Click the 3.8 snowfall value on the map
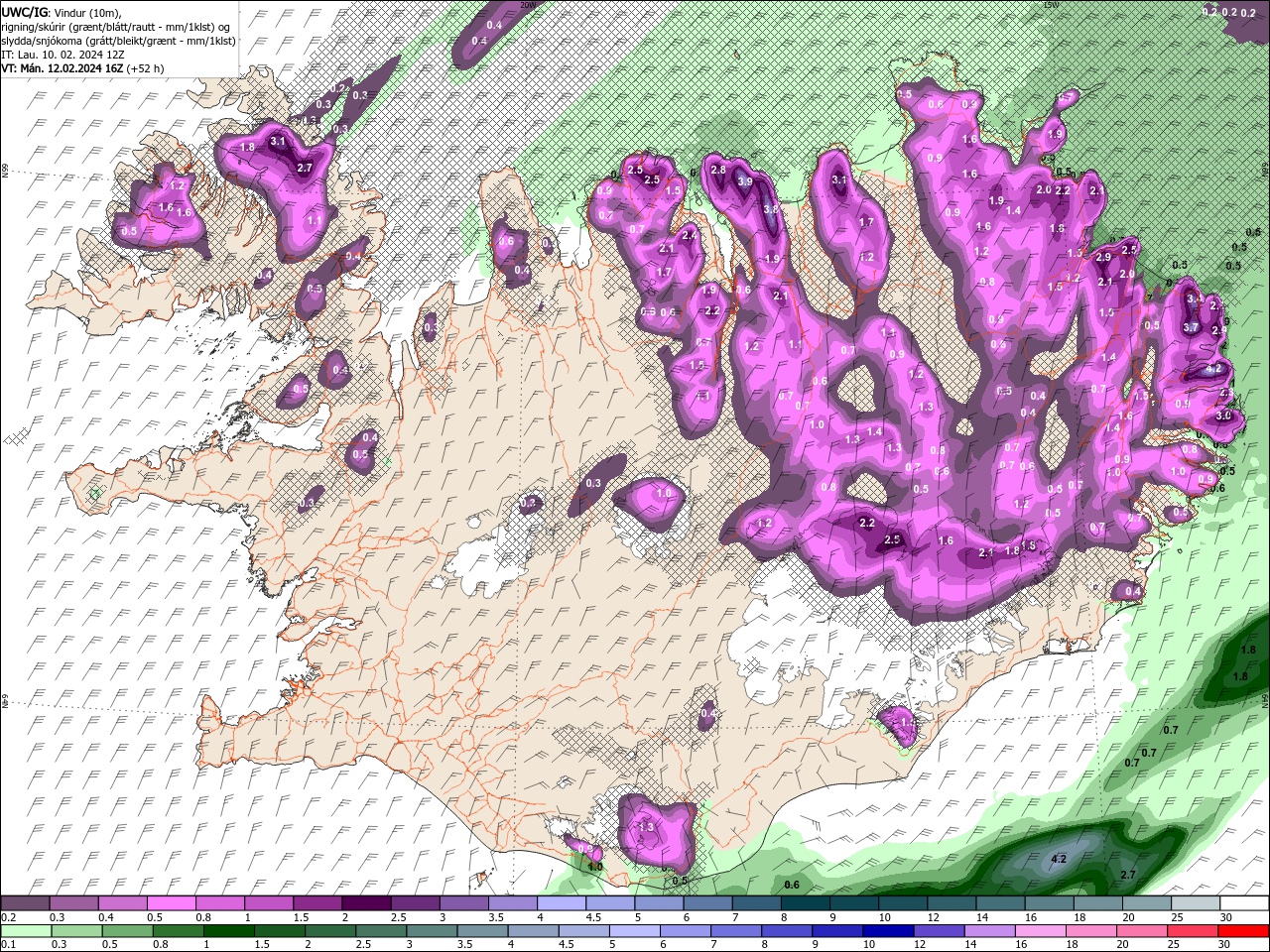1270x952 pixels. pyautogui.click(x=769, y=210)
